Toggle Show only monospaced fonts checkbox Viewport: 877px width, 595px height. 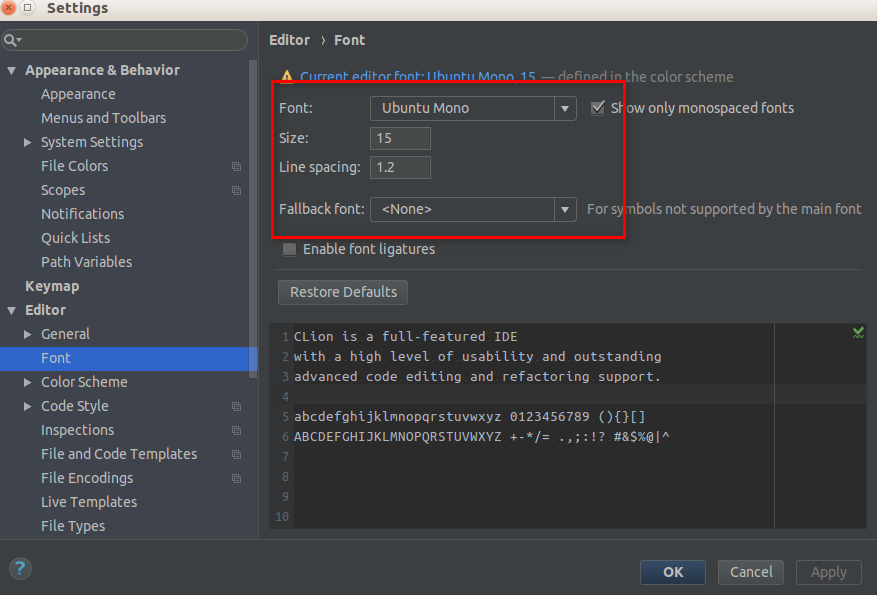pos(598,108)
